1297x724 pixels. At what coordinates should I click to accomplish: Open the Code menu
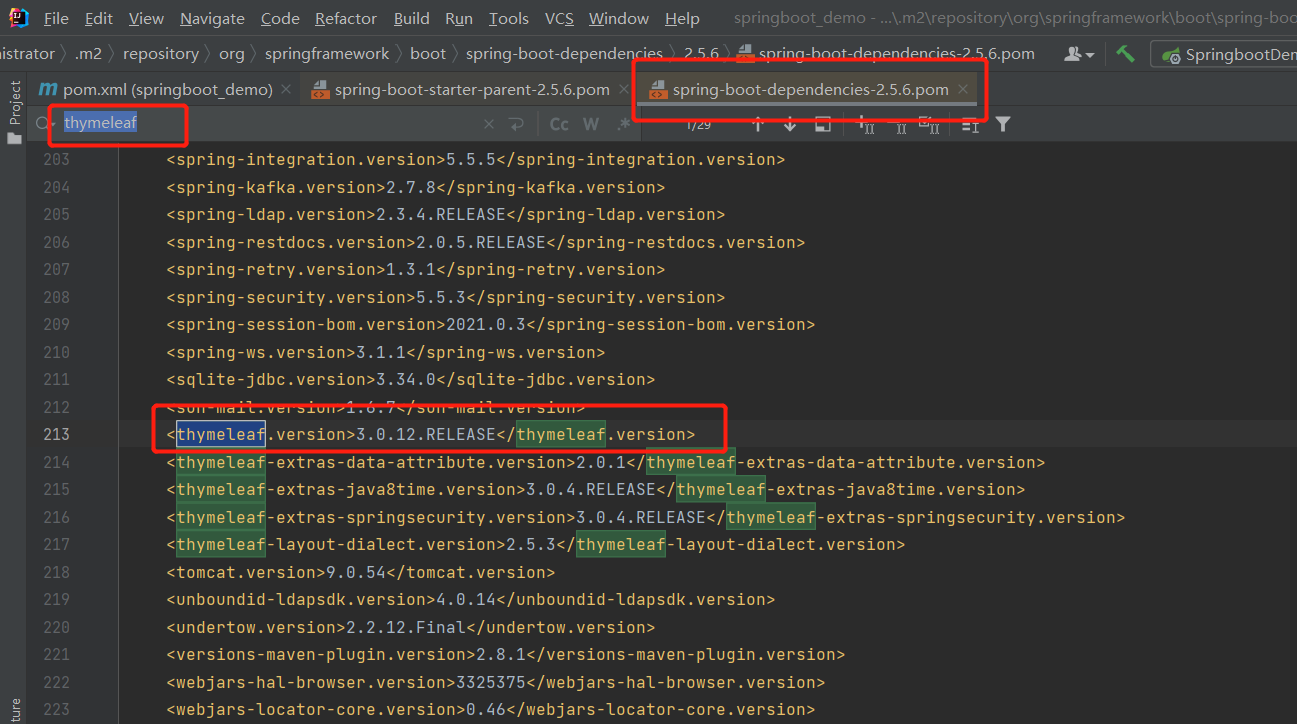tap(280, 18)
